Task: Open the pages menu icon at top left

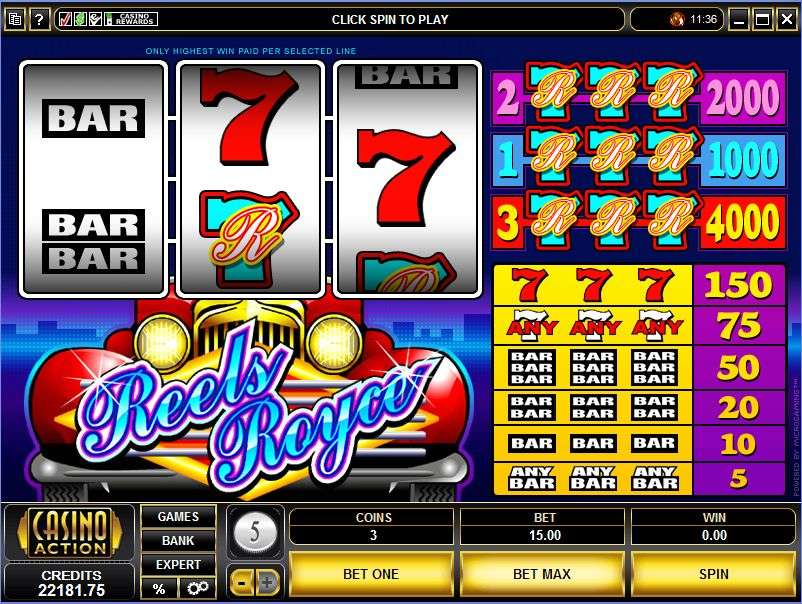Action: (15, 19)
